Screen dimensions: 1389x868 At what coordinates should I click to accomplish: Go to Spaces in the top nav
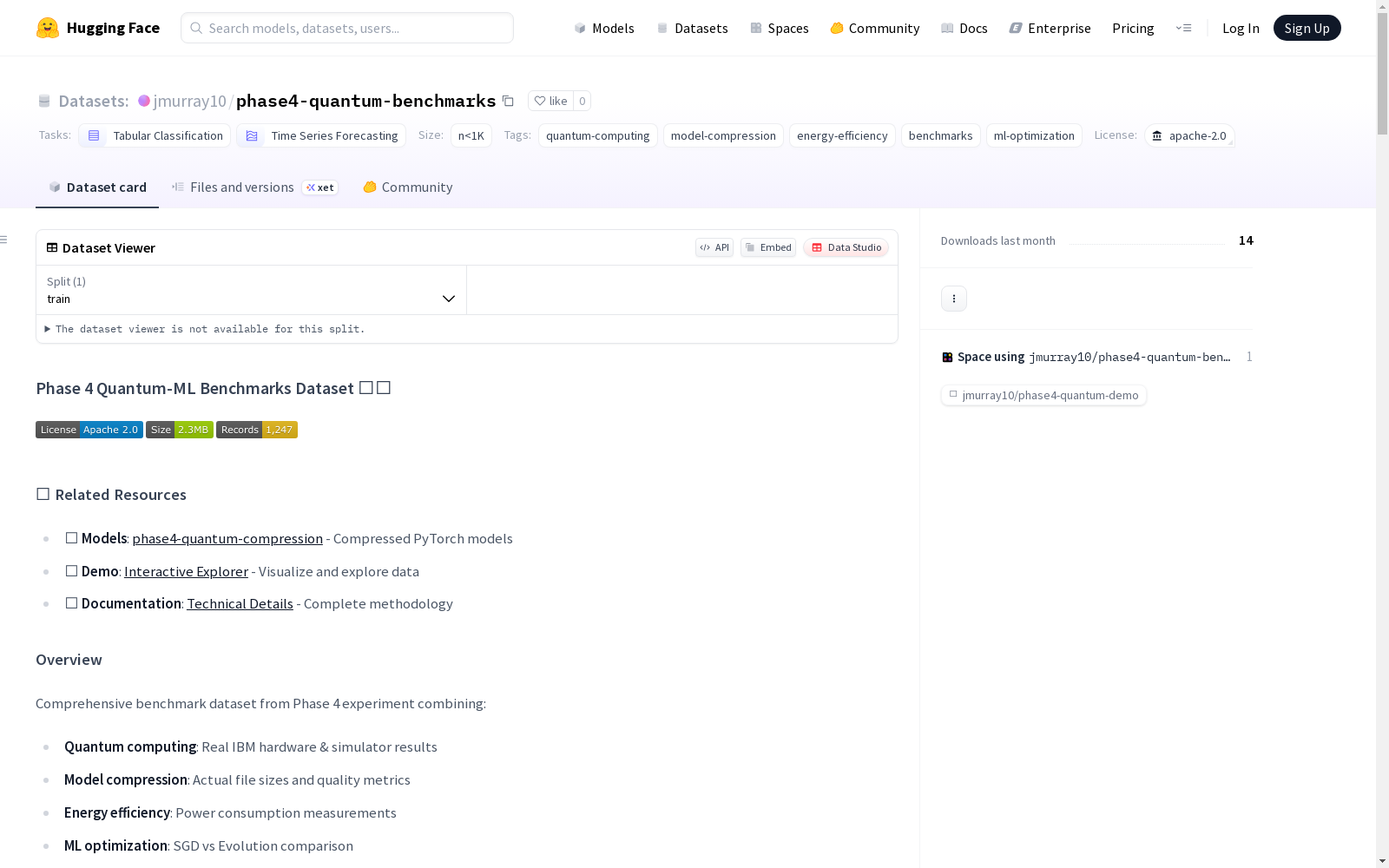(x=780, y=28)
